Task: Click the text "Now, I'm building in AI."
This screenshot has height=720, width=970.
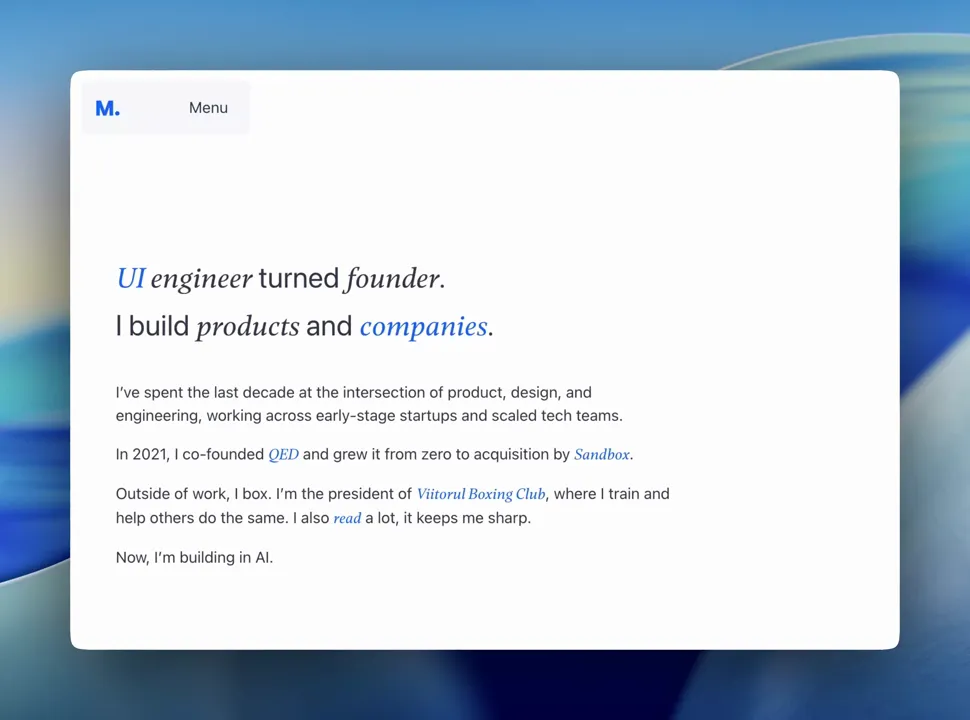Action: (x=194, y=557)
